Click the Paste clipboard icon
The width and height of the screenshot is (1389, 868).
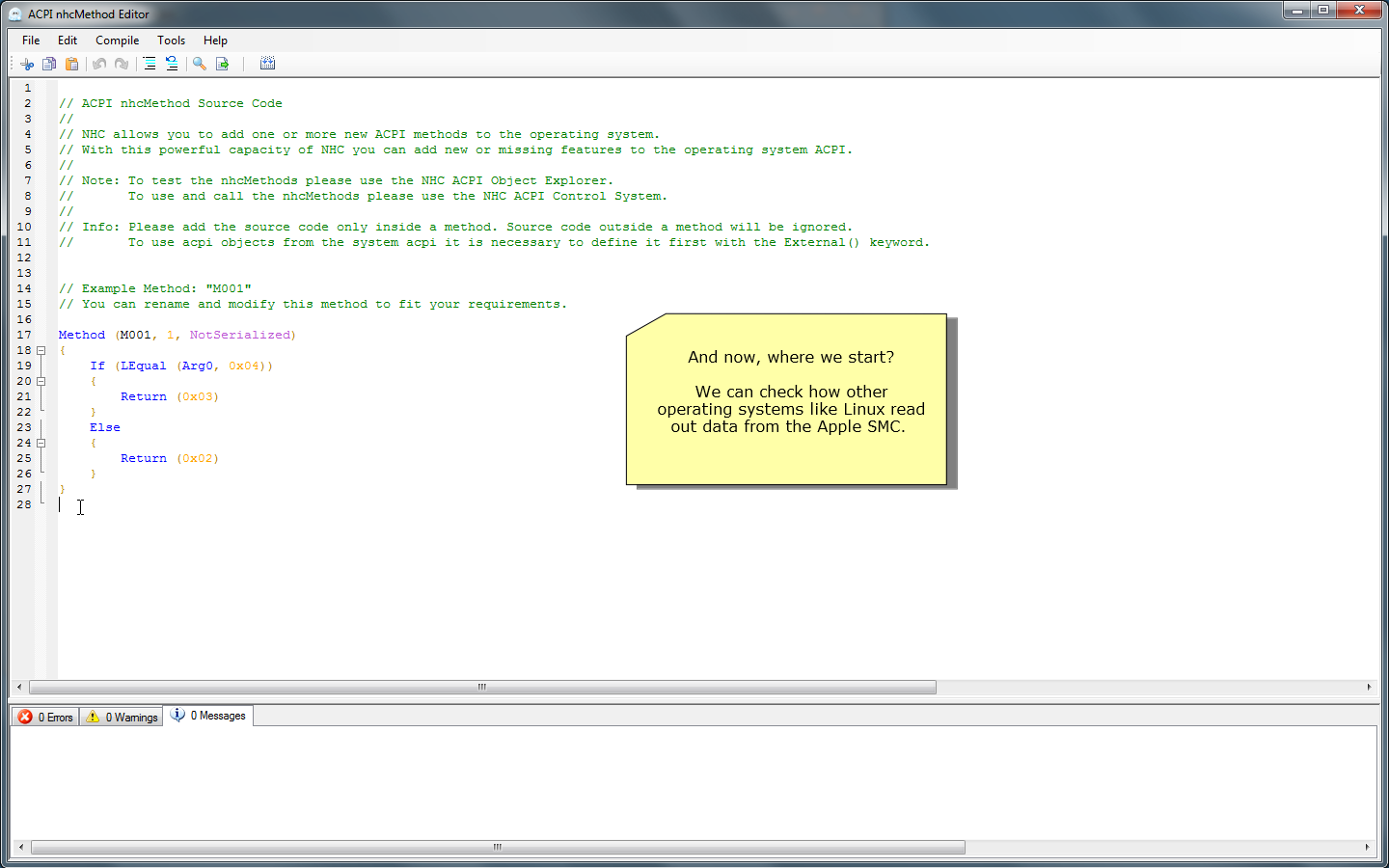pyautogui.click(x=71, y=64)
